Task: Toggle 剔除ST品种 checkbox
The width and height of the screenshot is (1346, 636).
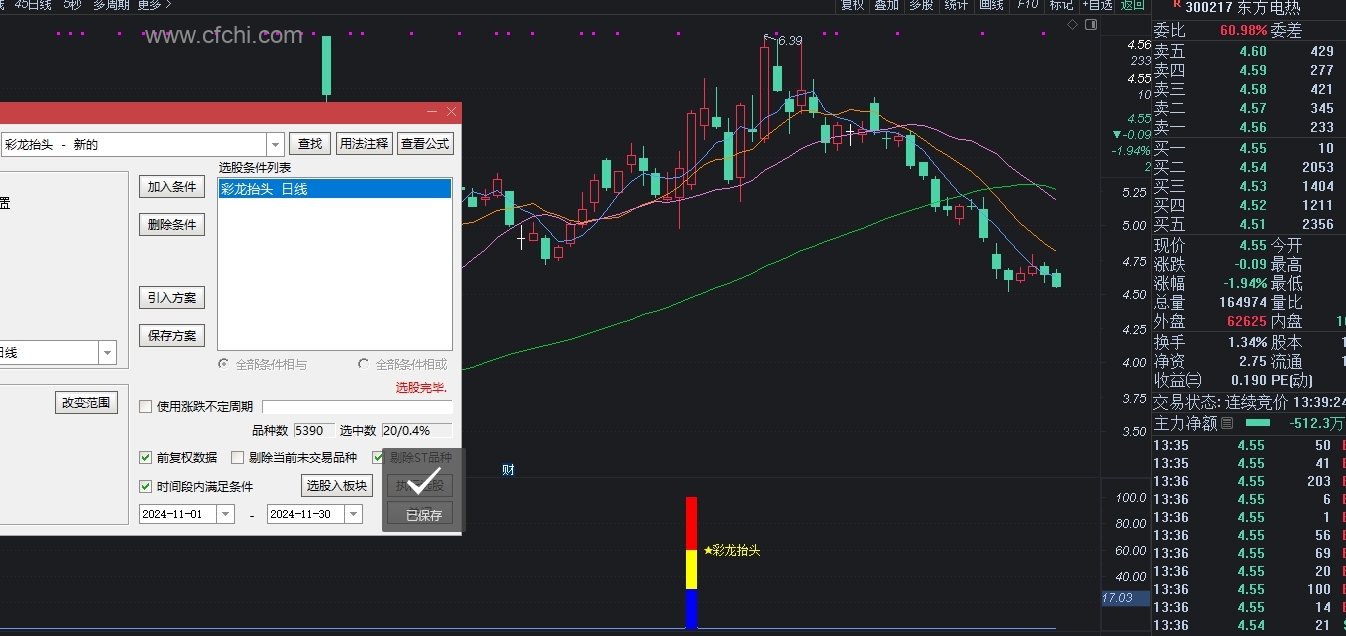Action: [378, 458]
